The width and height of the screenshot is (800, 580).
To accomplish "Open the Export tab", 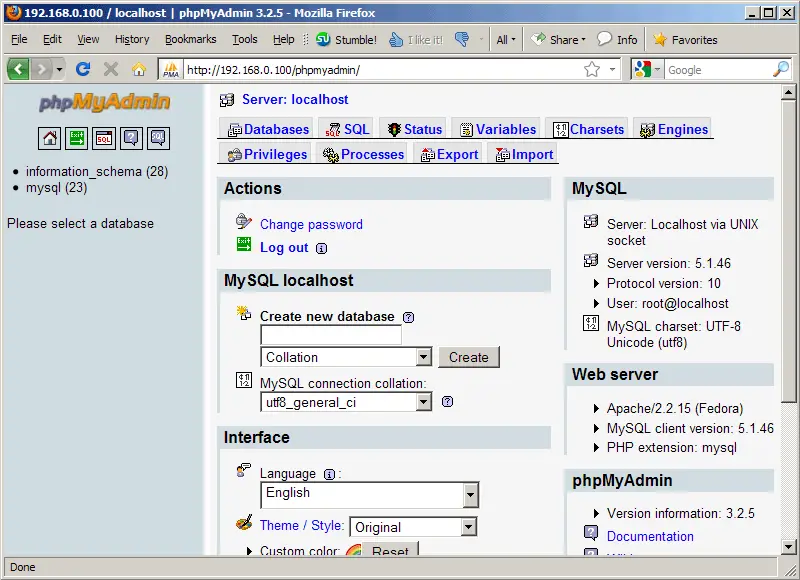I will coord(449,155).
